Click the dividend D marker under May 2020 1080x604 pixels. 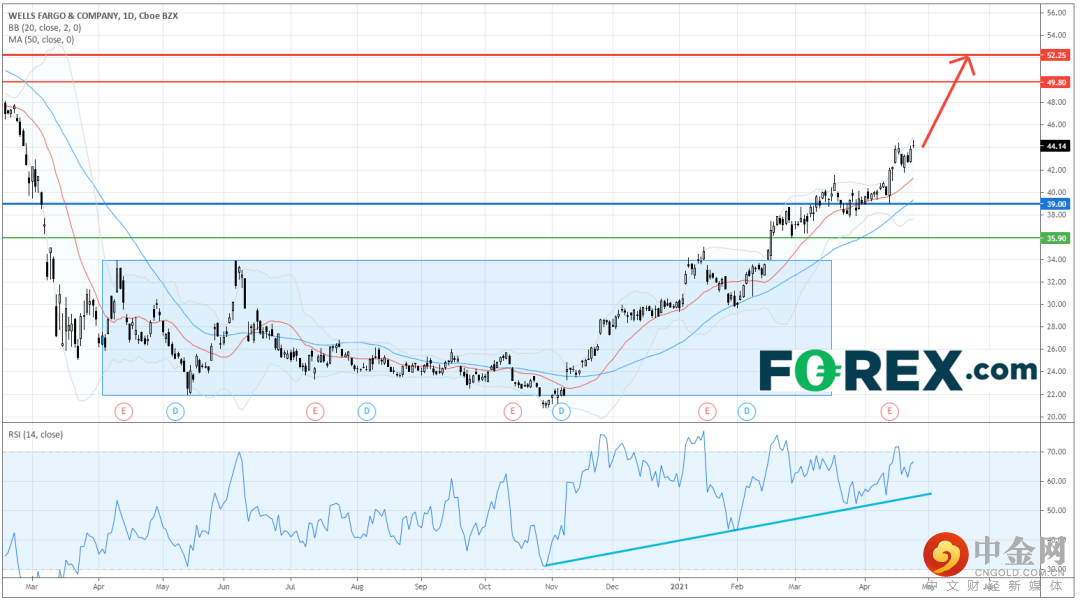coord(176,412)
